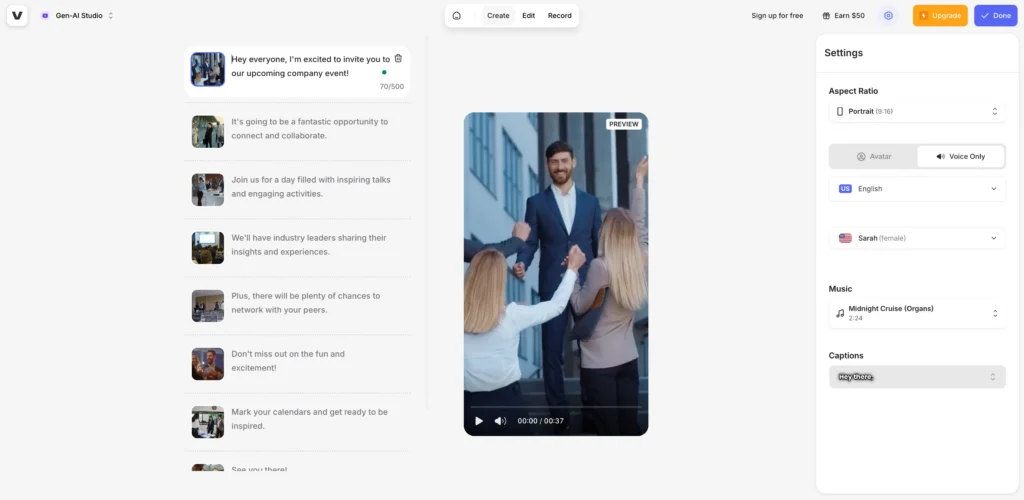Open settings gear icon in header
Screen dimensions: 1024x500
[x=888, y=16]
